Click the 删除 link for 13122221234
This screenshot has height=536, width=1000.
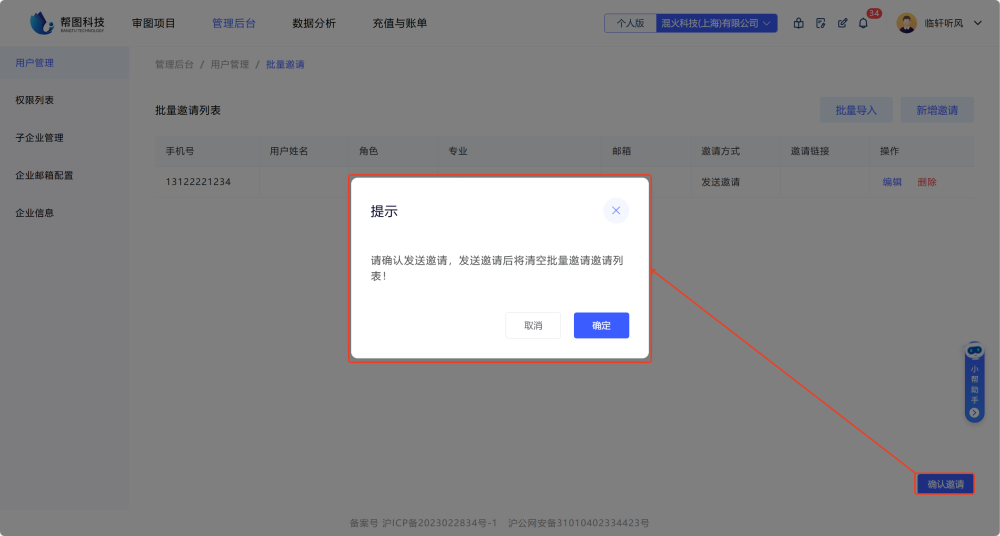[x=927, y=182]
